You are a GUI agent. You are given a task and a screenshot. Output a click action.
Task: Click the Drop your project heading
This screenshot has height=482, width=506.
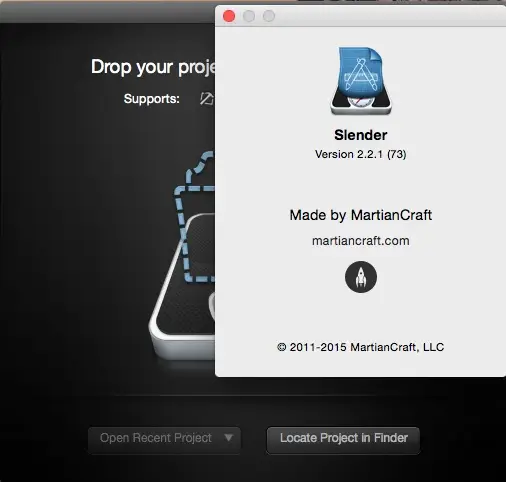[x=153, y=67]
